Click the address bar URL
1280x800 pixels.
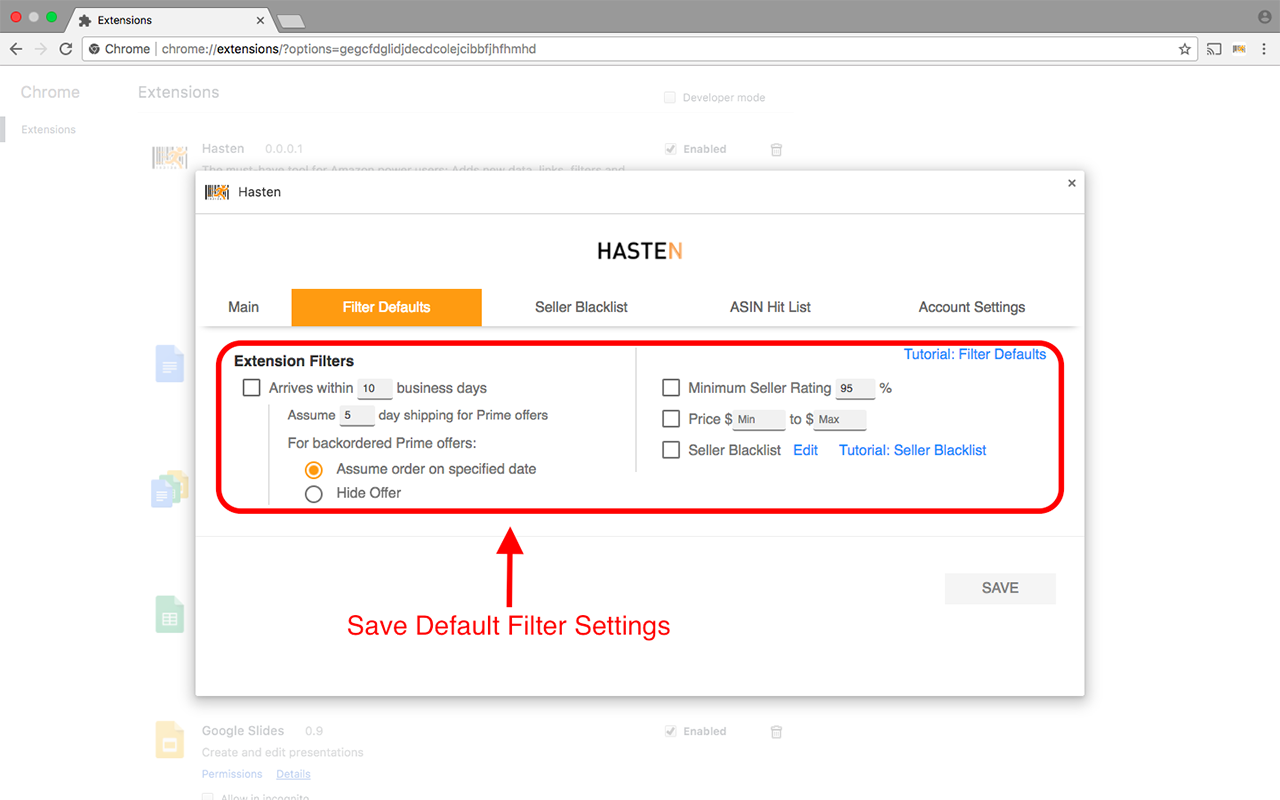tap(349, 49)
